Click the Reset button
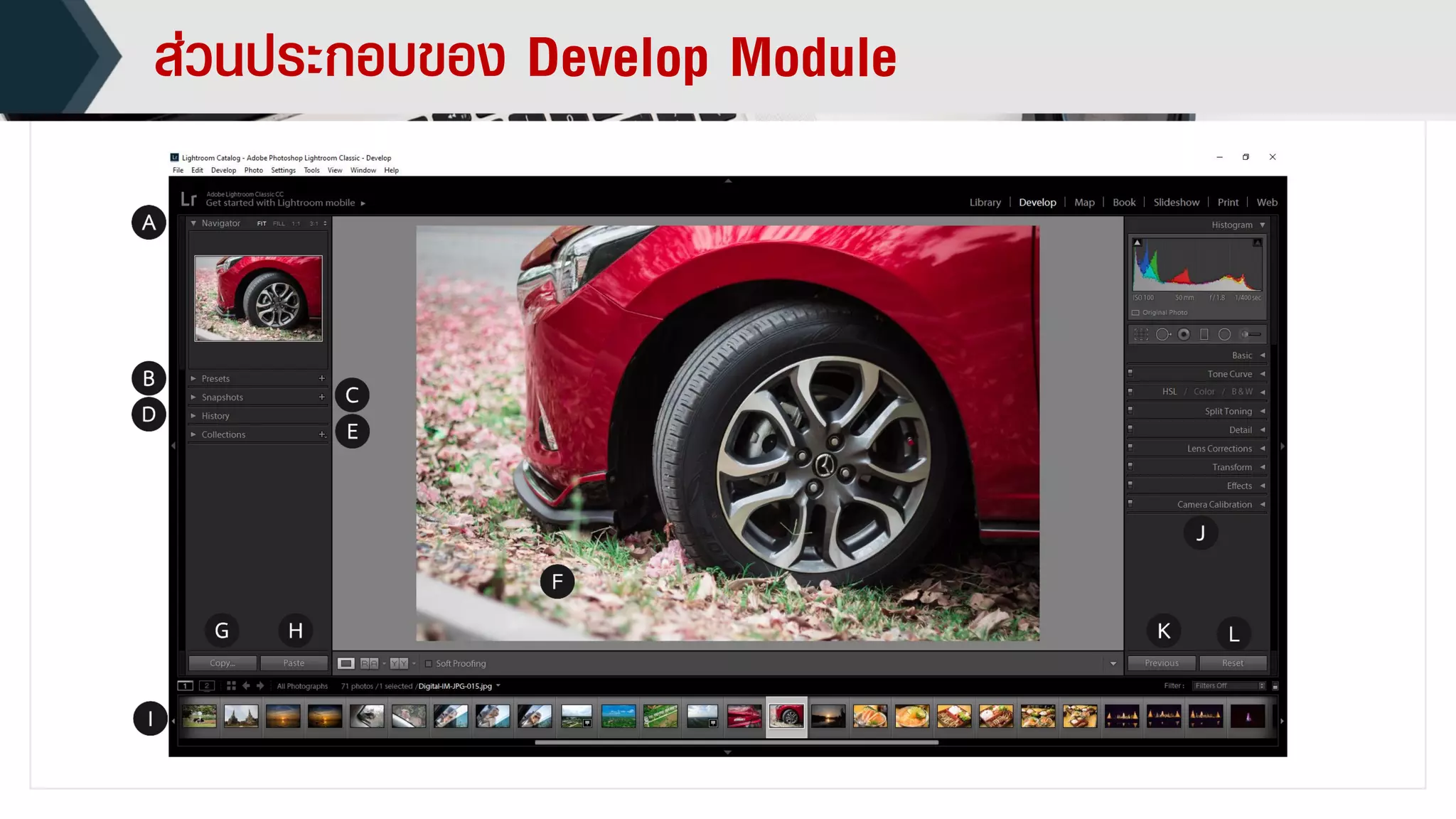 coord(1233,663)
